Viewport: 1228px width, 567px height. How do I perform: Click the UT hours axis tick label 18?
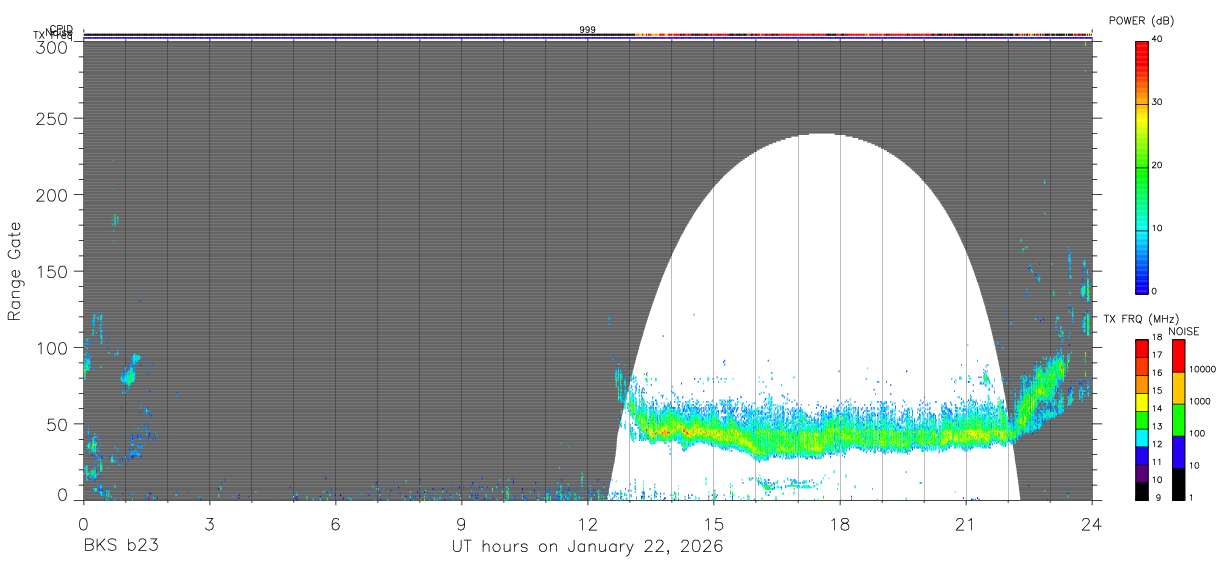coord(839,524)
